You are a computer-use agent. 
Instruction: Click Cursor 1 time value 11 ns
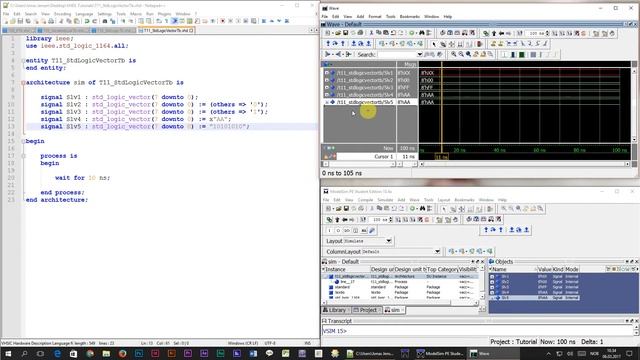(x=408, y=157)
